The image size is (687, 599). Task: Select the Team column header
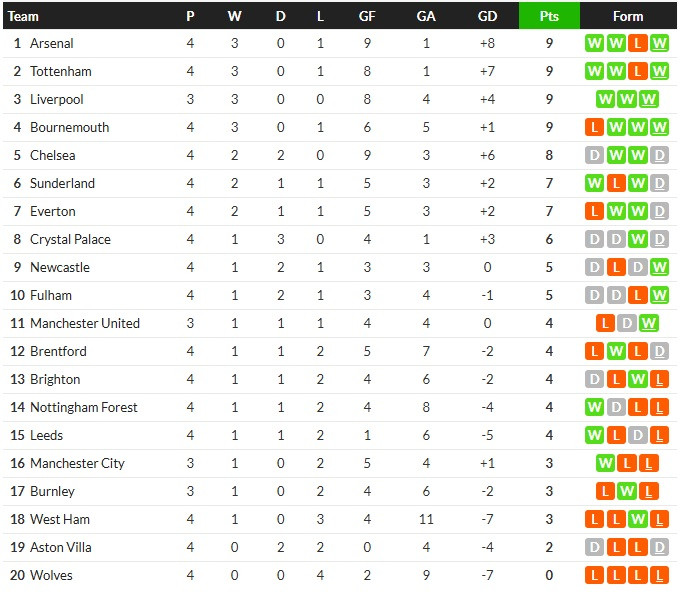point(23,16)
